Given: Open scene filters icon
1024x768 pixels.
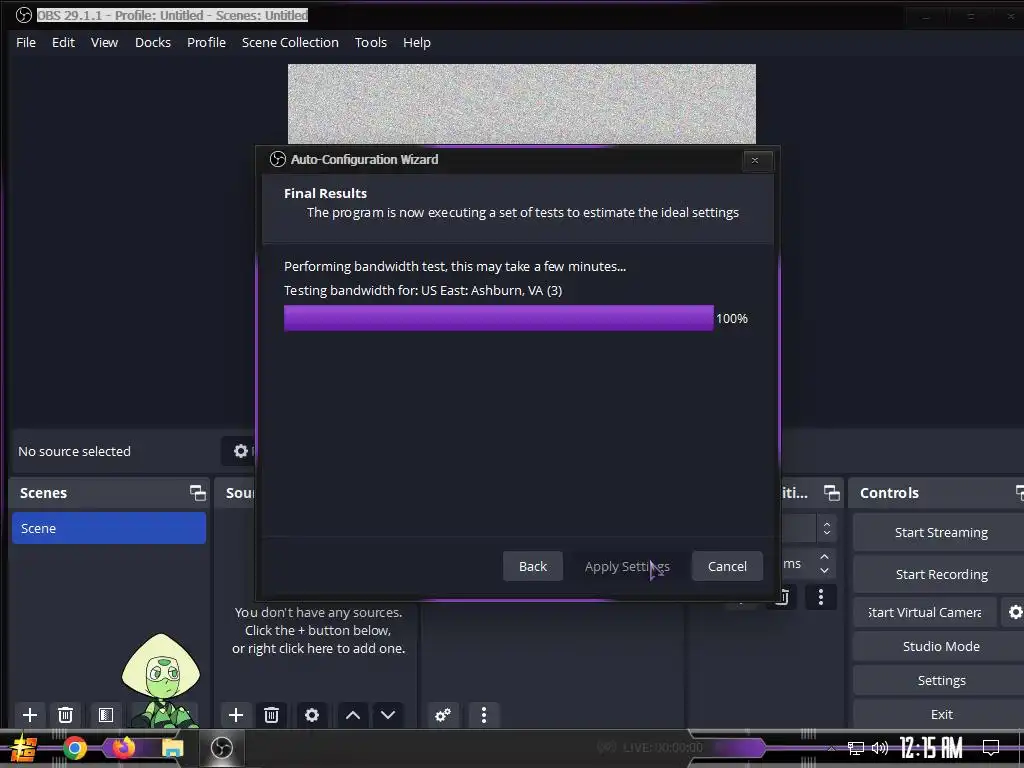Looking at the screenshot, I should 106,715.
